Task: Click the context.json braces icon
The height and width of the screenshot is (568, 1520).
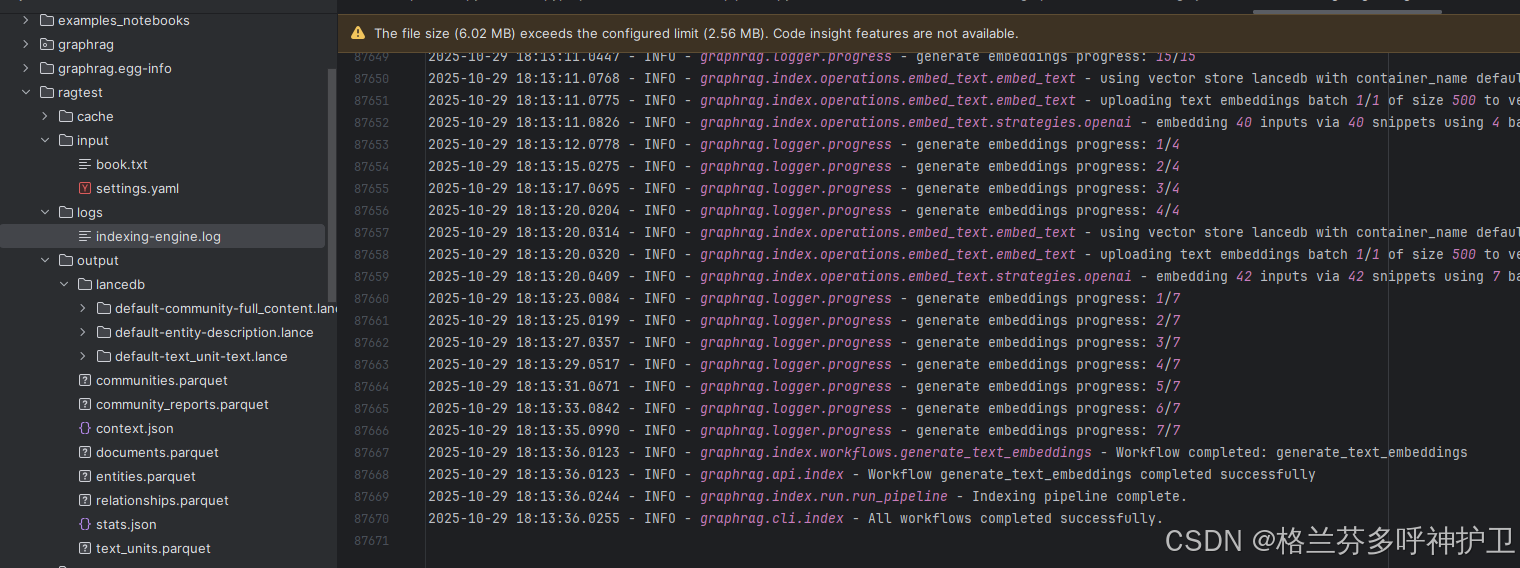Action: pos(85,428)
